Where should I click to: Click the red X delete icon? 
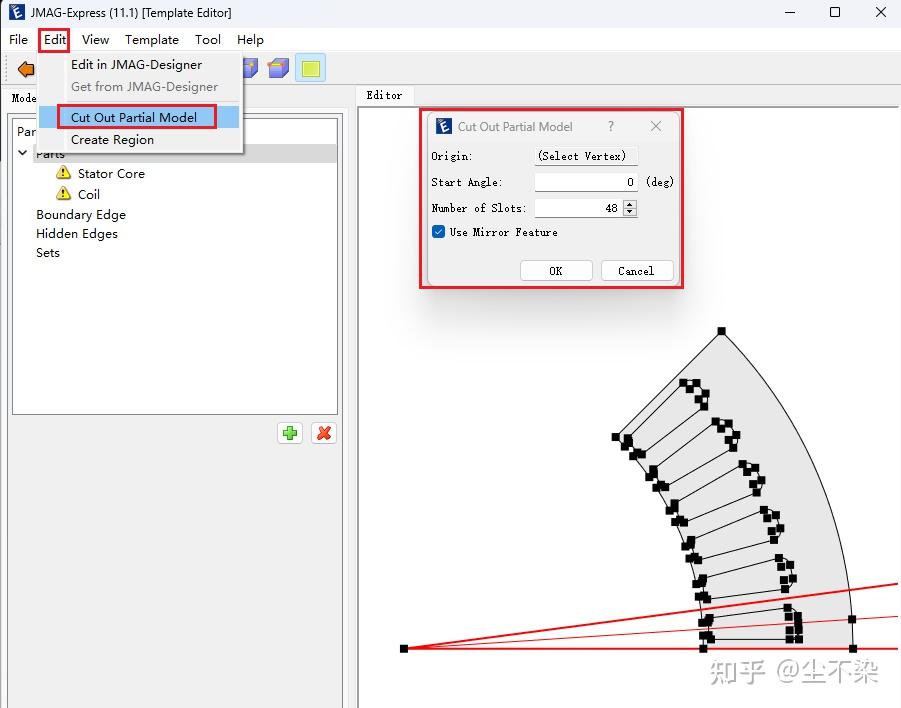click(x=323, y=433)
